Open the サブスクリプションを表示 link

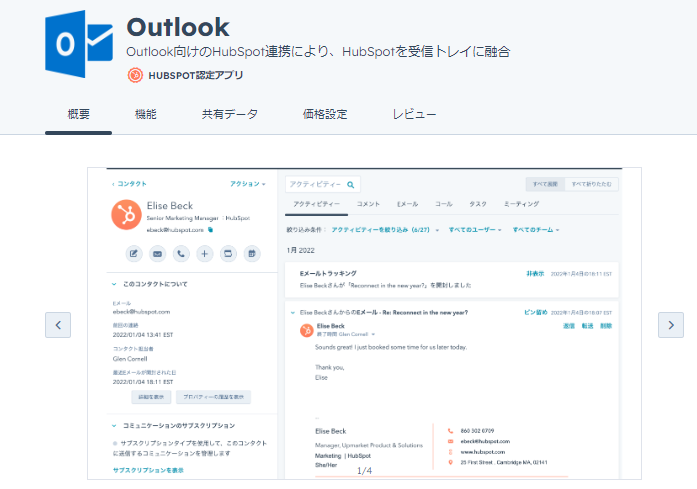point(148,470)
